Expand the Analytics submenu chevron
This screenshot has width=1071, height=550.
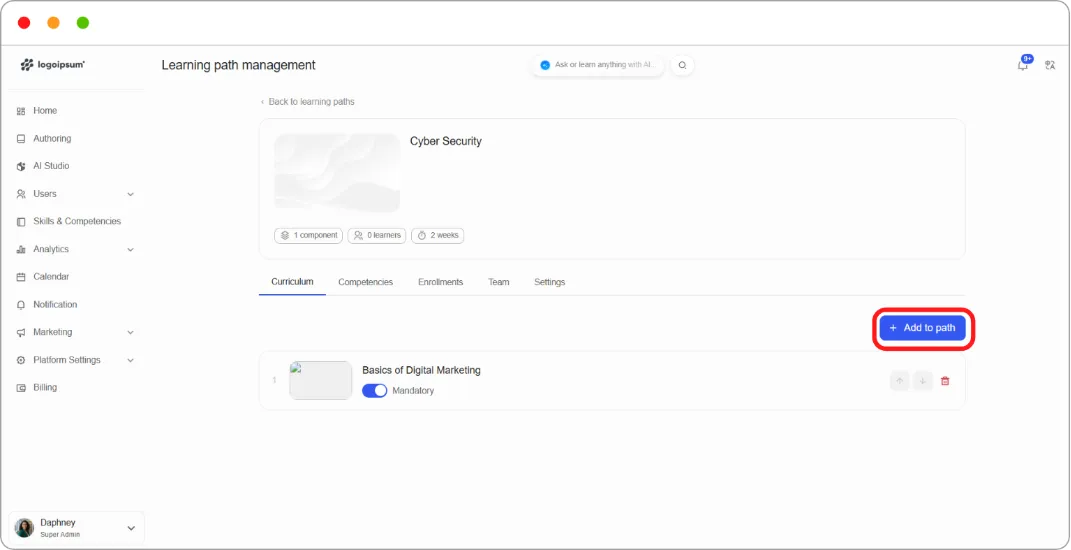130,249
